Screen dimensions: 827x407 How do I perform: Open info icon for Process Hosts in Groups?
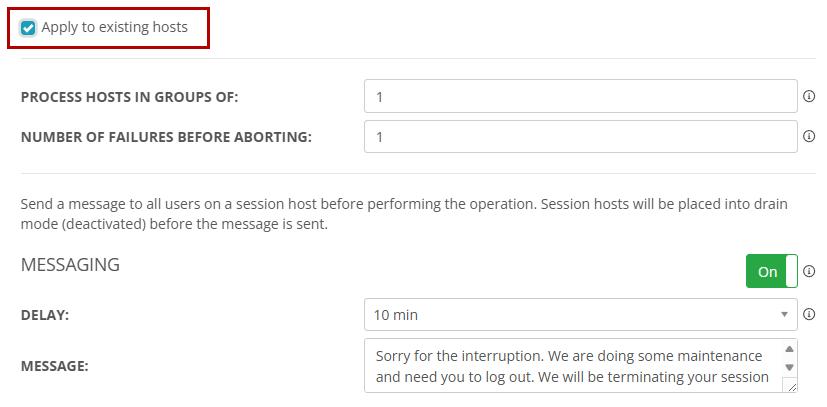pyautogui.click(x=809, y=97)
